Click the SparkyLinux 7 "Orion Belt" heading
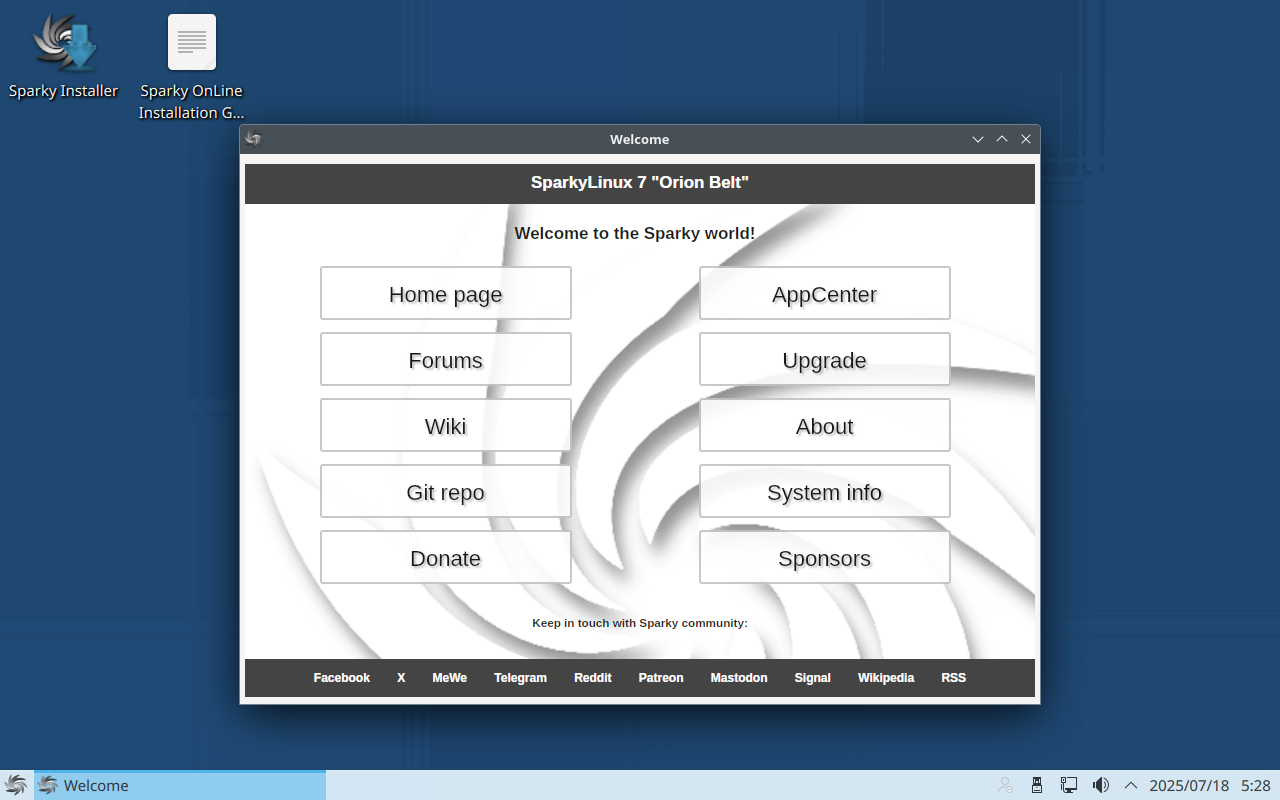 [640, 183]
